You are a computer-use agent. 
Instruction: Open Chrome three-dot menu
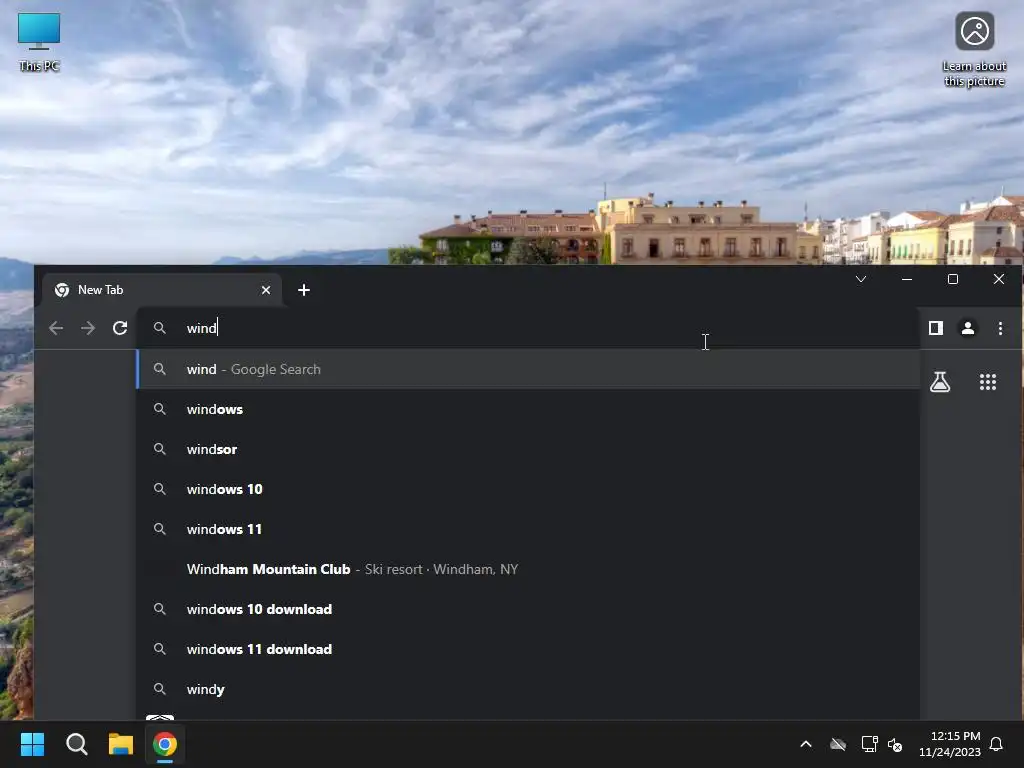pyautogui.click(x=1000, y=328)
